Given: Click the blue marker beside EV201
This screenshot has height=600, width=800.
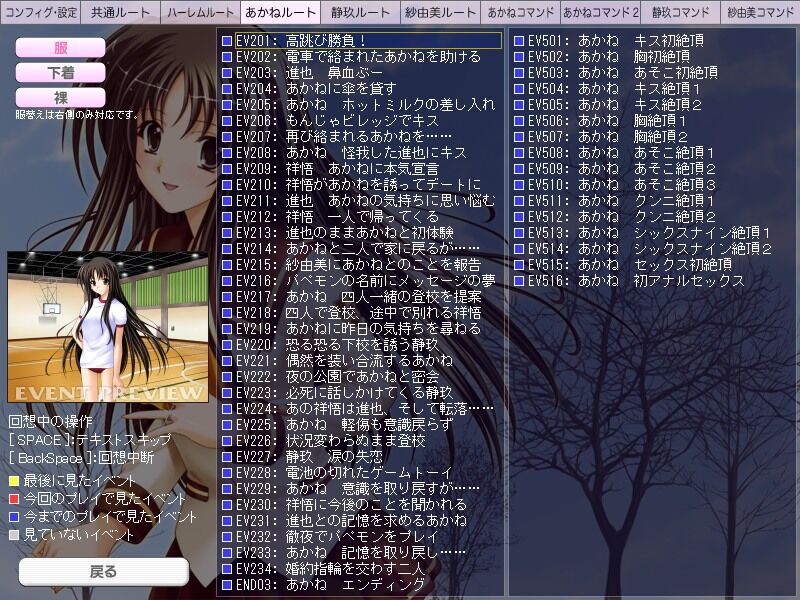Looking at the screenshot, I should coord(227,41).
